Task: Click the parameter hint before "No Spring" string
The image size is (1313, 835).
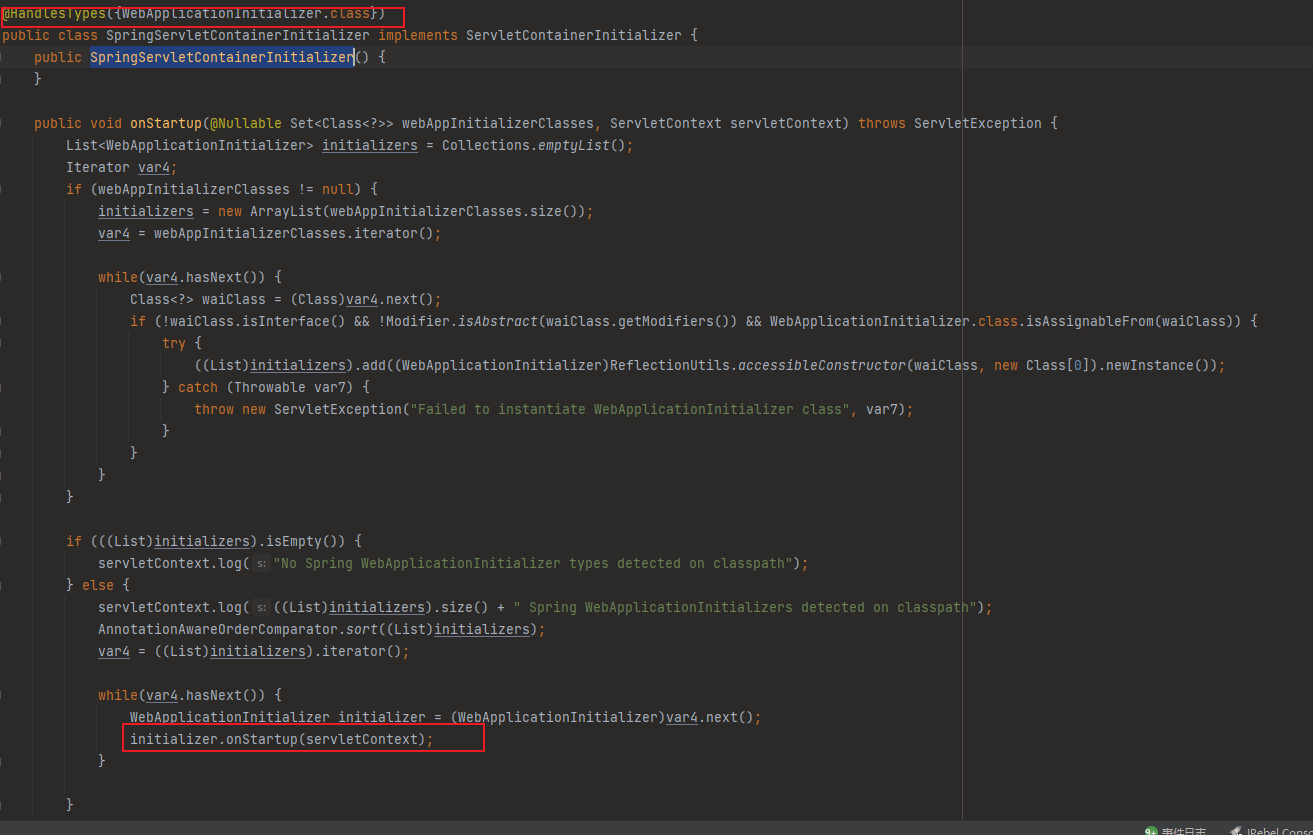Action: pos(260,564)
